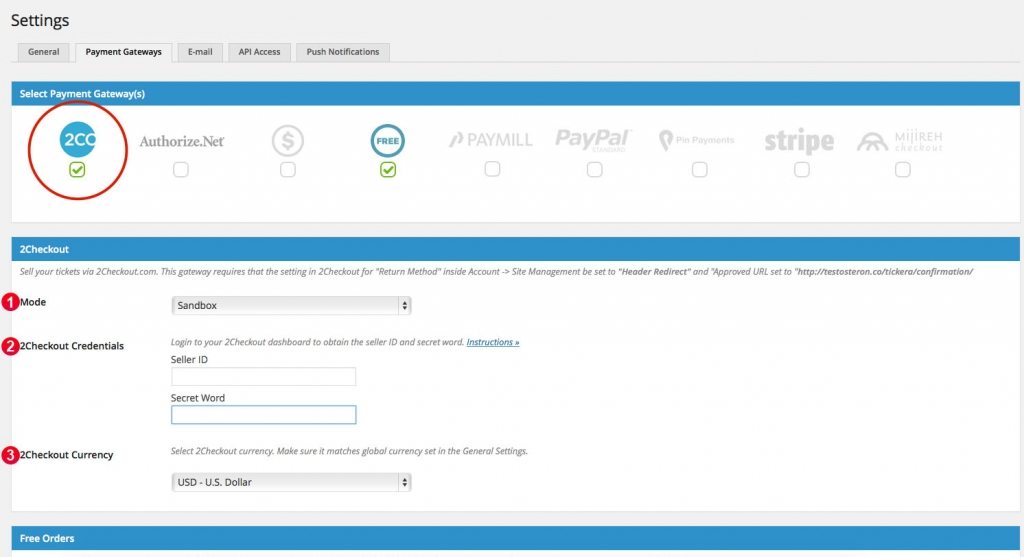The height and width of the screenshot is (557, 1024).
Task: Click the Seller ID input field
Action: pos(263,376)
